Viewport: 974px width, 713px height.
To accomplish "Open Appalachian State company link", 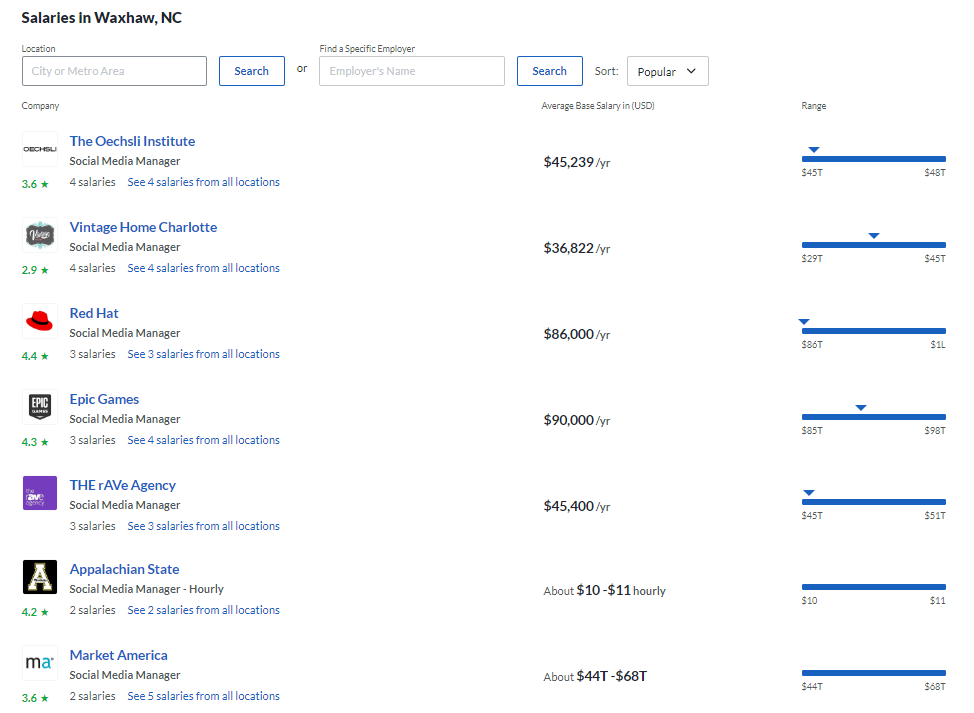I will (124, 569).
